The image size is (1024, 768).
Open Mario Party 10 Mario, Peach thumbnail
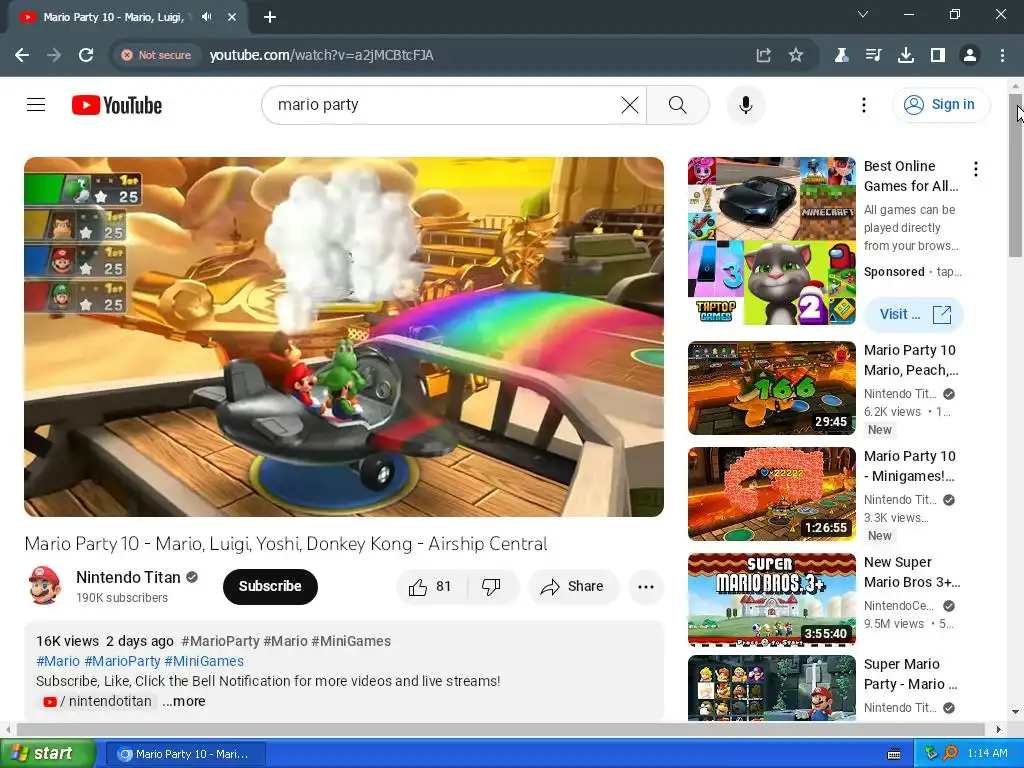772,388
